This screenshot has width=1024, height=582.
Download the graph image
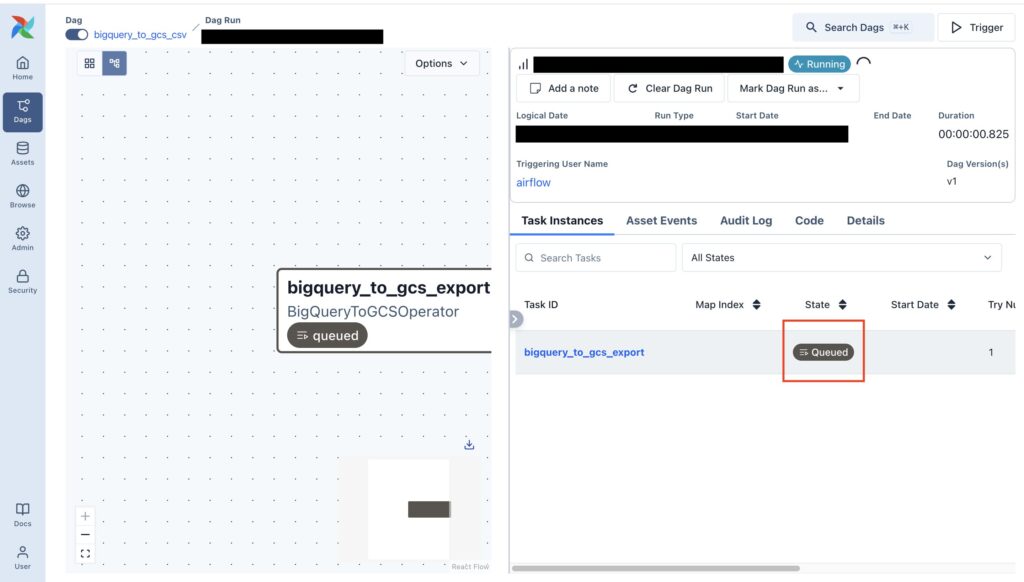coord(469,445)
